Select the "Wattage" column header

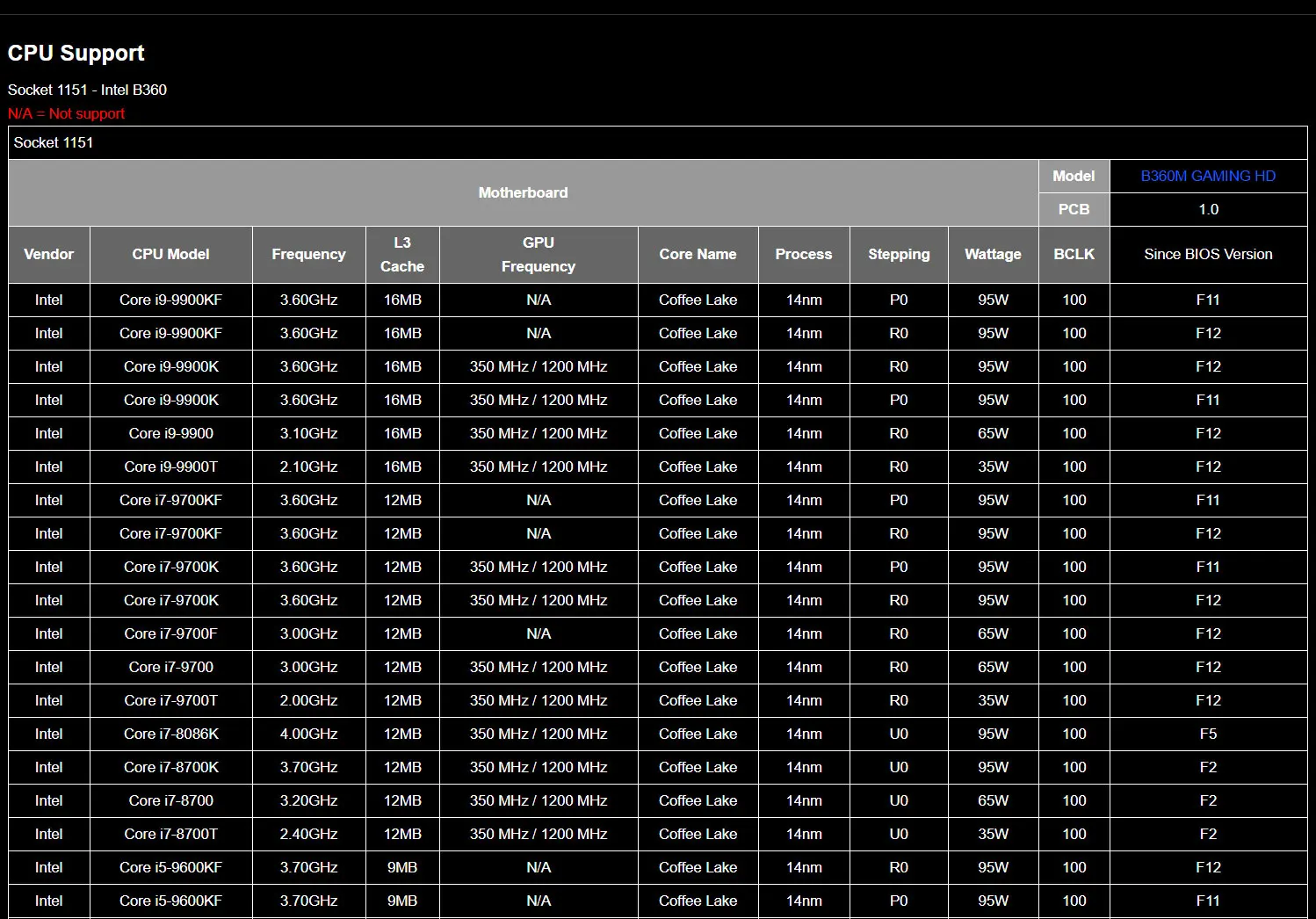pos(994,254)
